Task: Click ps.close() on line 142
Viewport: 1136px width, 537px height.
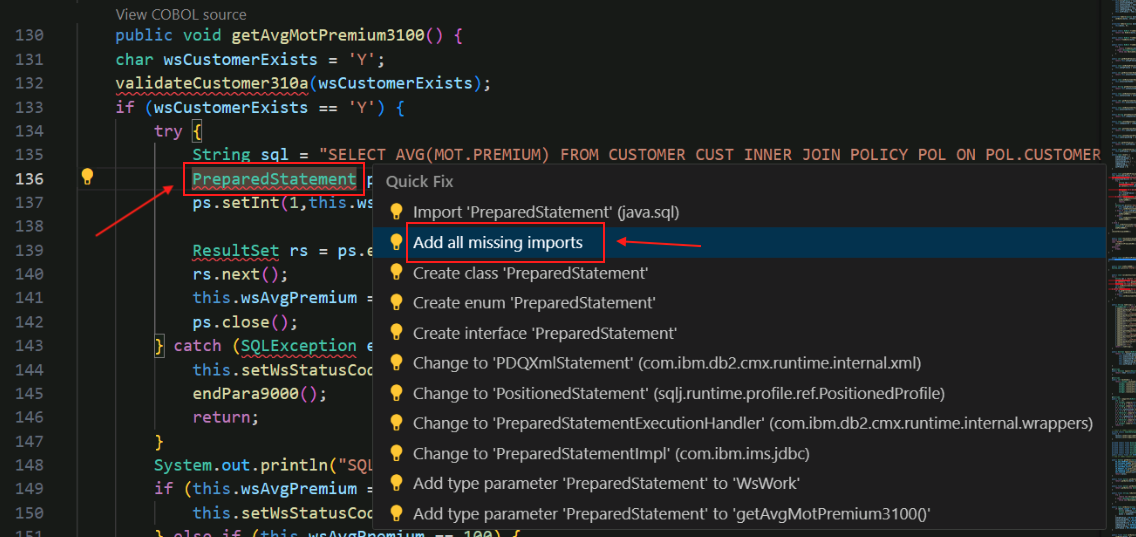Action: [246, 322]
